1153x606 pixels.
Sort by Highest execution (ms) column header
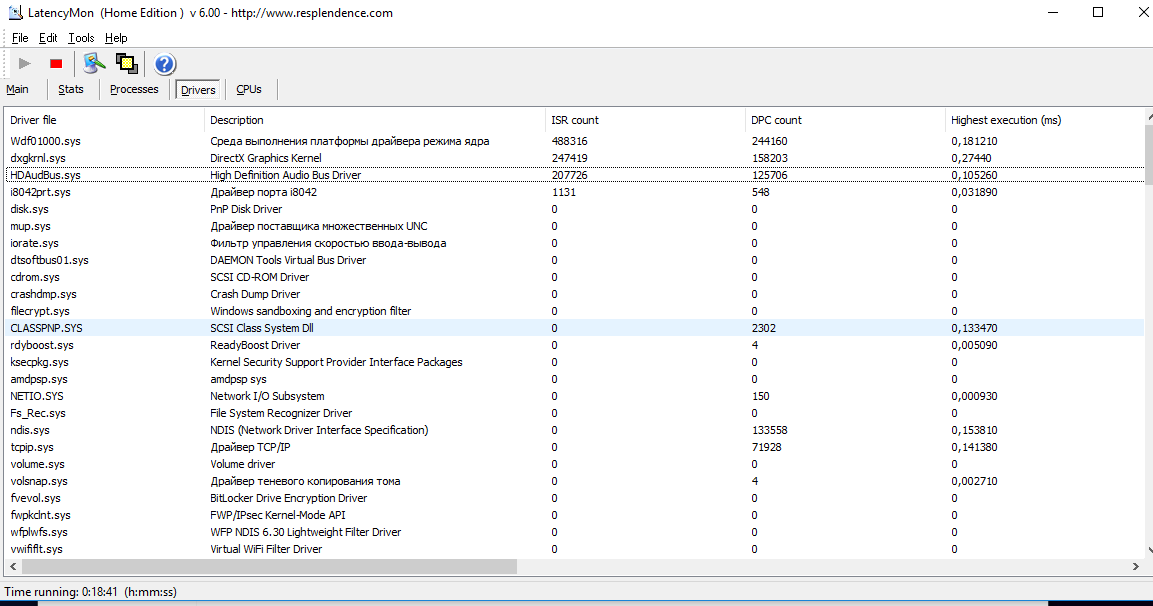[1006, 120]
